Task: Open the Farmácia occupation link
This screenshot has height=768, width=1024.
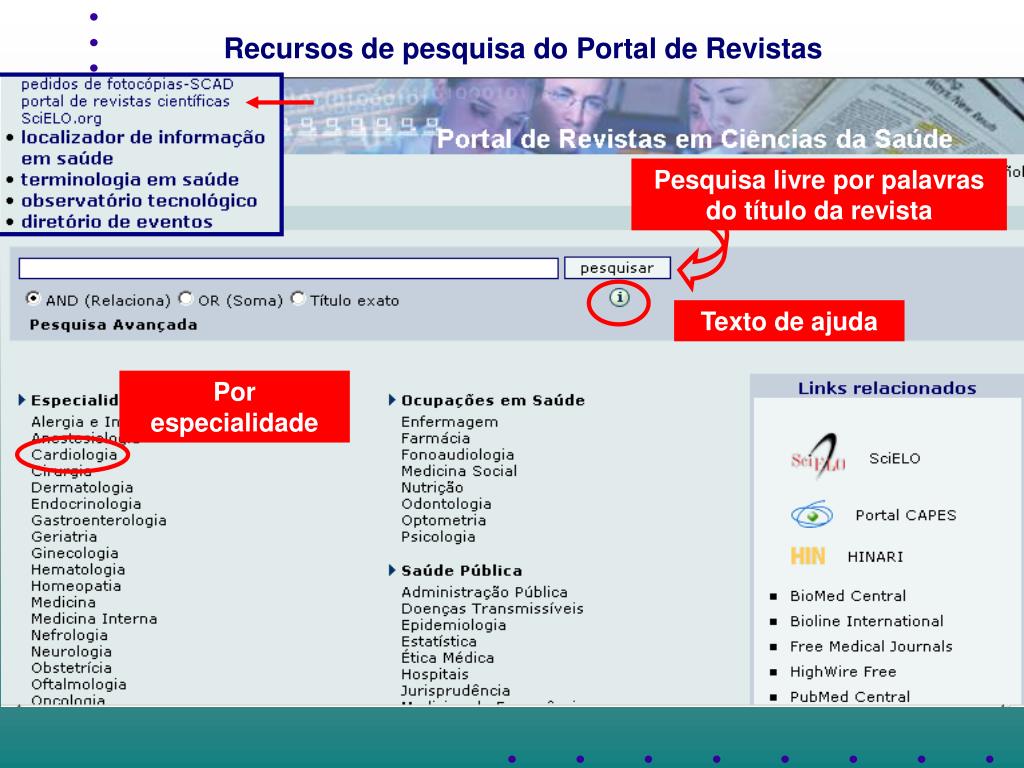Action: [x=436, y=438]
